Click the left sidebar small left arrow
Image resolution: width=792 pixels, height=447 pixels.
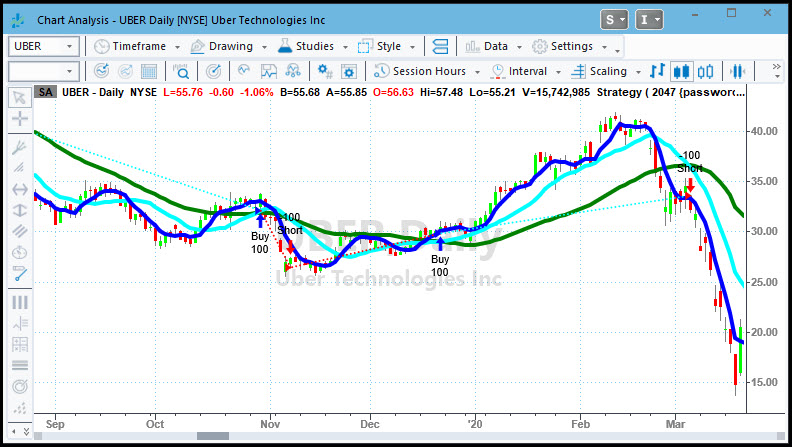(x=14, y=432)
